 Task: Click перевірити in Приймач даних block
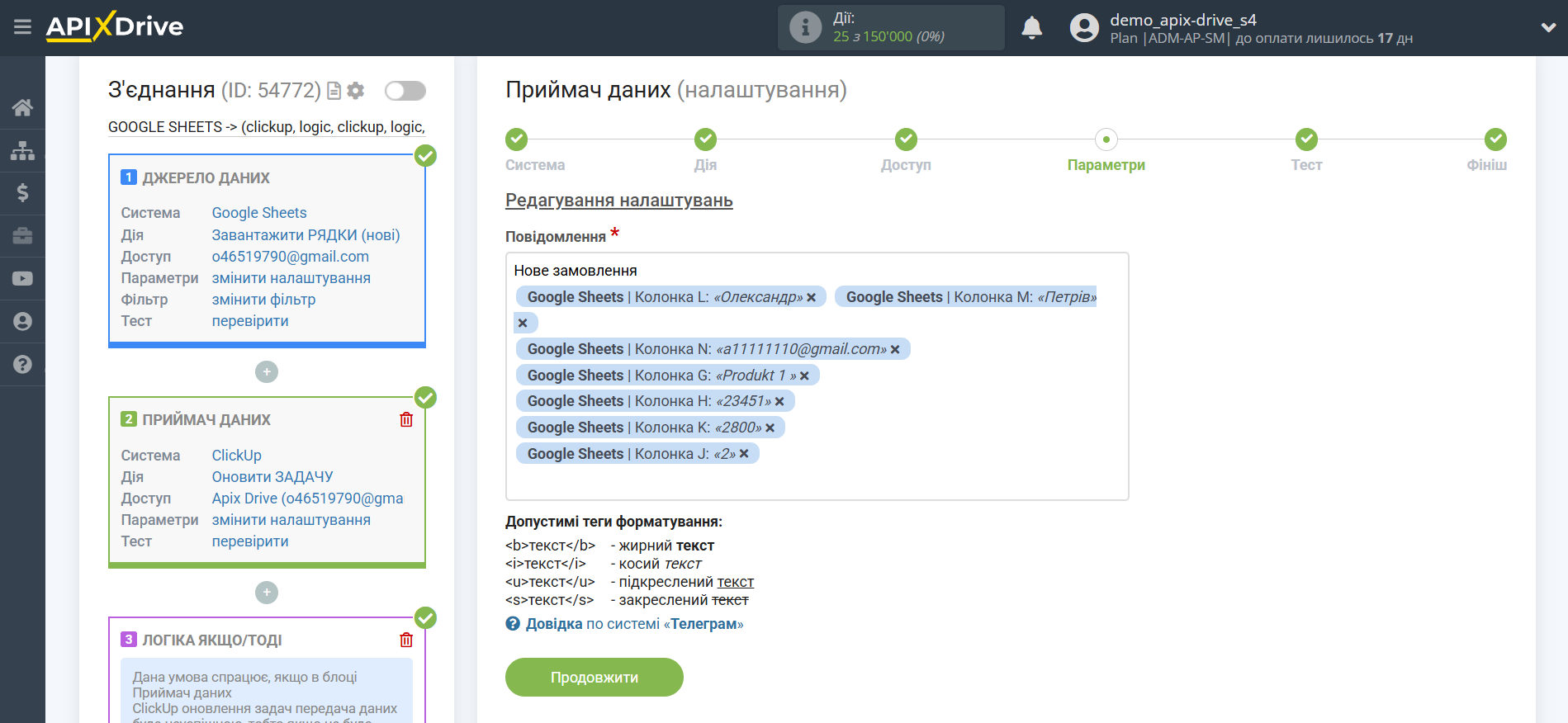point(250,541)
